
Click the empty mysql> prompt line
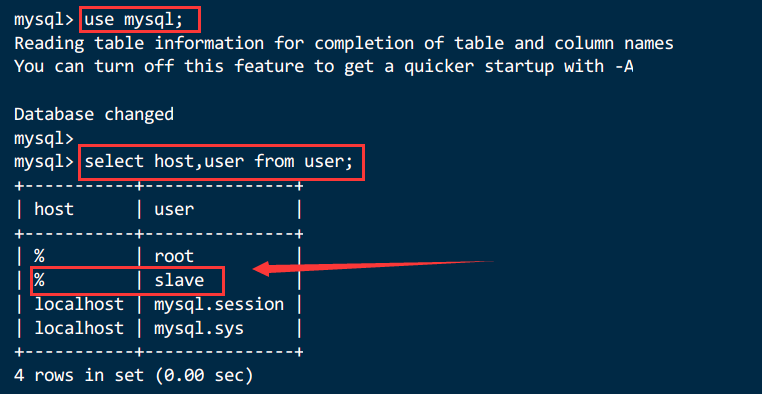(x=44, y=139)
